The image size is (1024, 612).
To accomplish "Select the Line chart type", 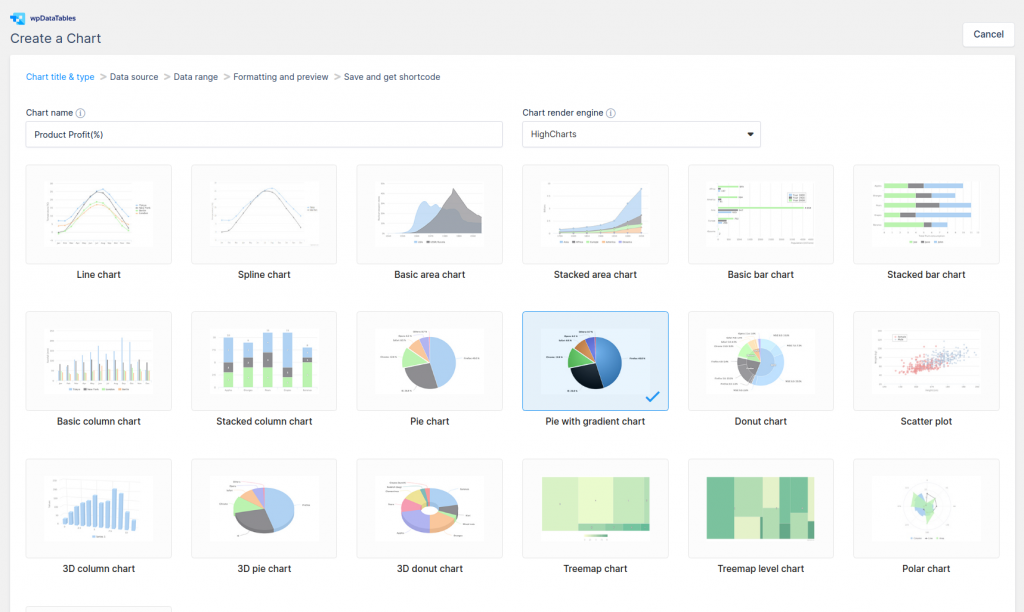I will 98,213.
